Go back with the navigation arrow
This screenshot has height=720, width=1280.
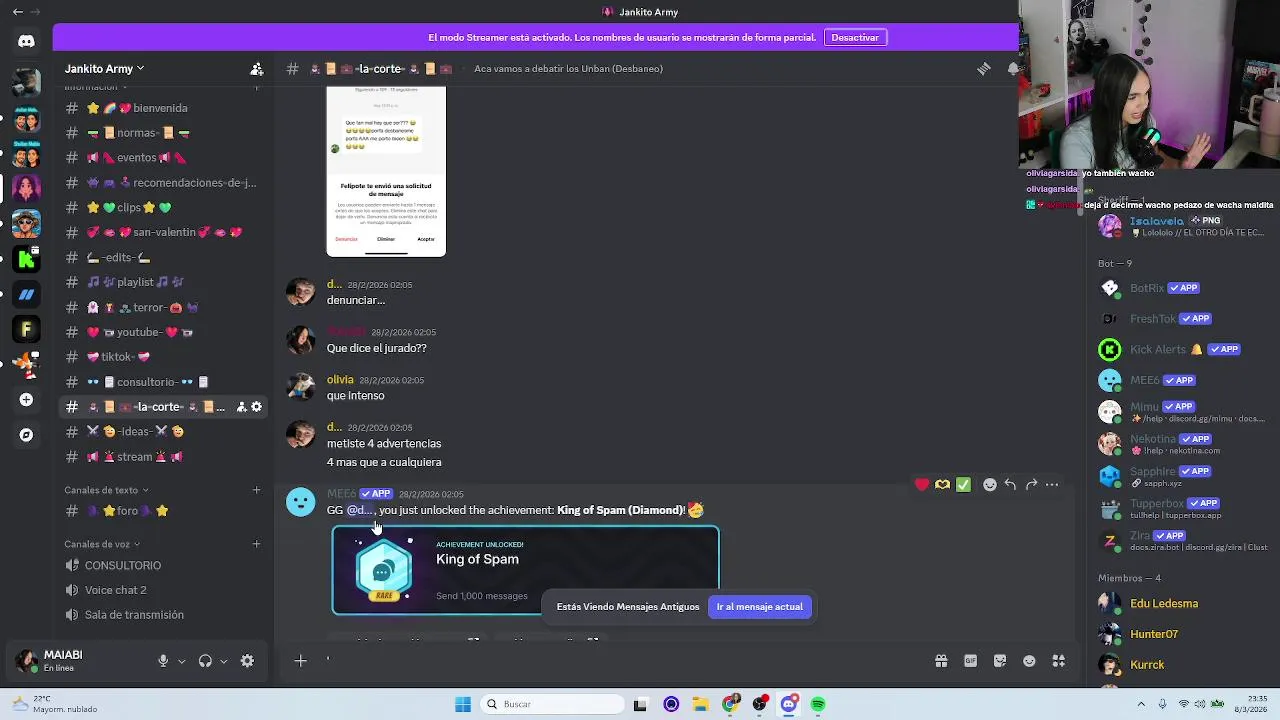click(x=17, y=12)
